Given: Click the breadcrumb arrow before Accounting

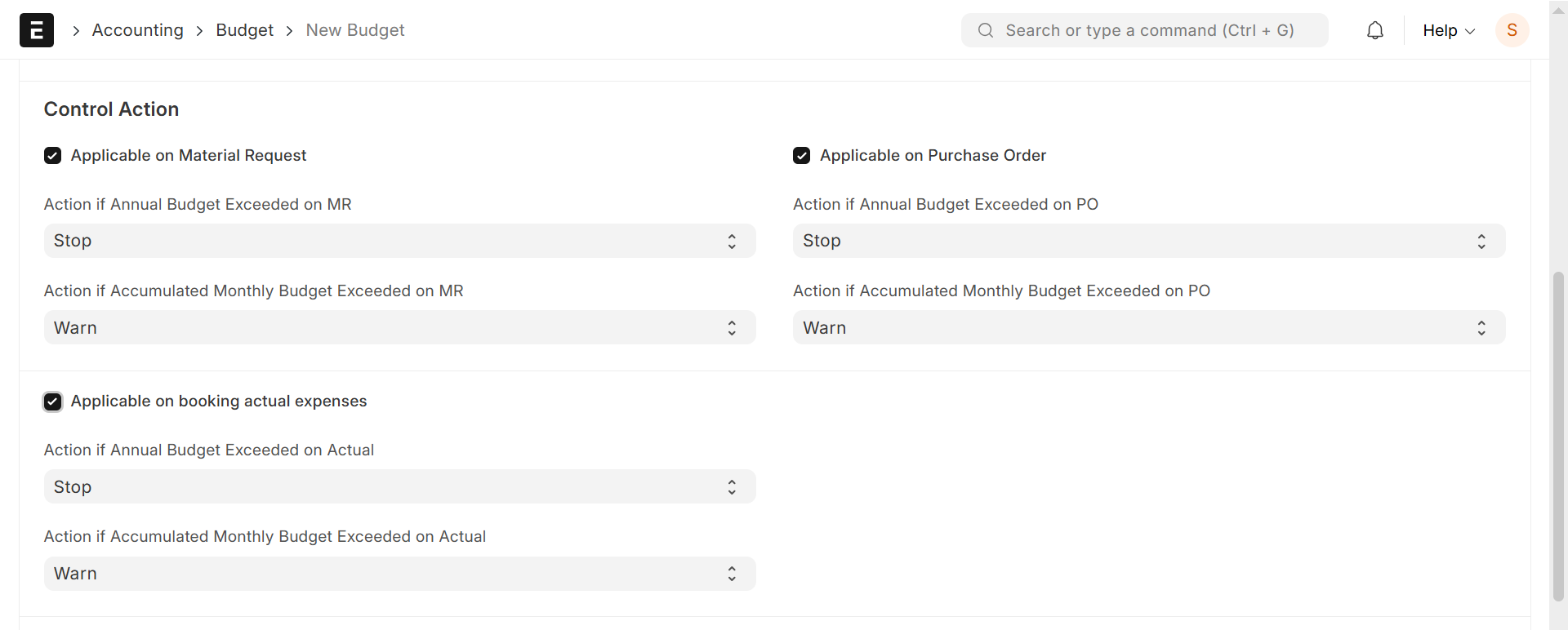Looking at the screenshot, I should pos(76,31).
